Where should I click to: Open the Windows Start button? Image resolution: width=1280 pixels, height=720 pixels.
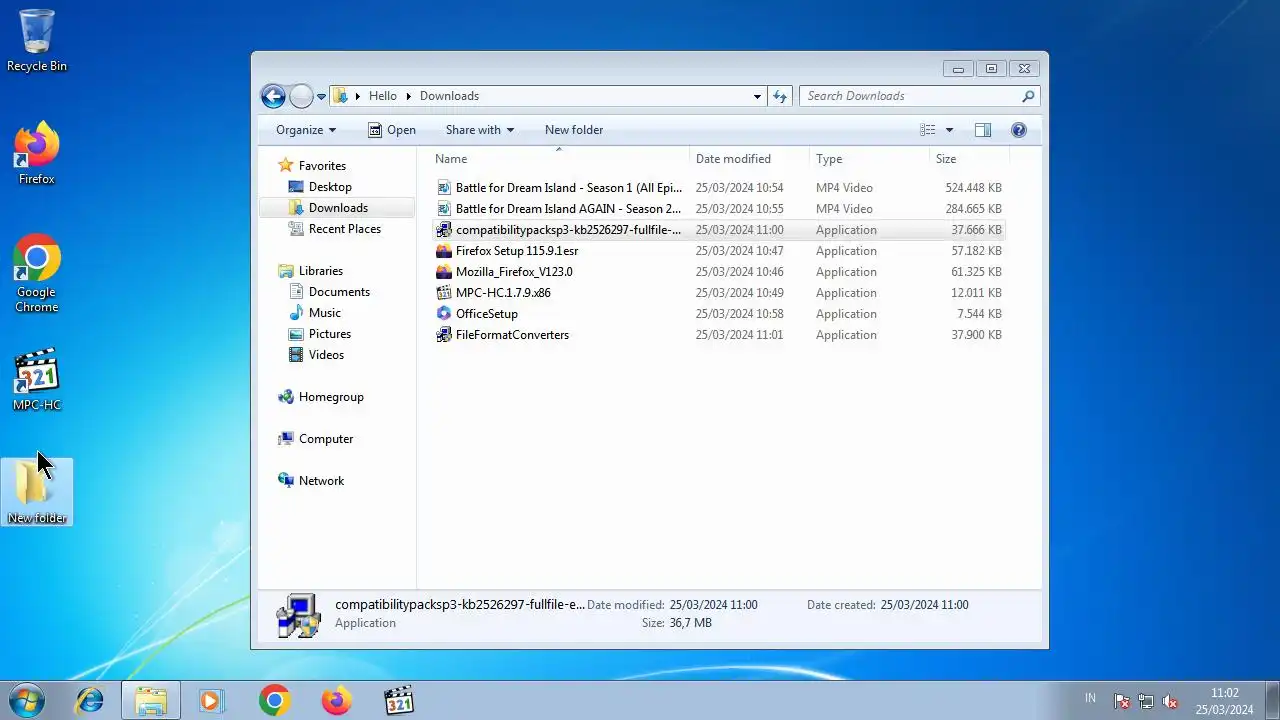pos(27,701)
